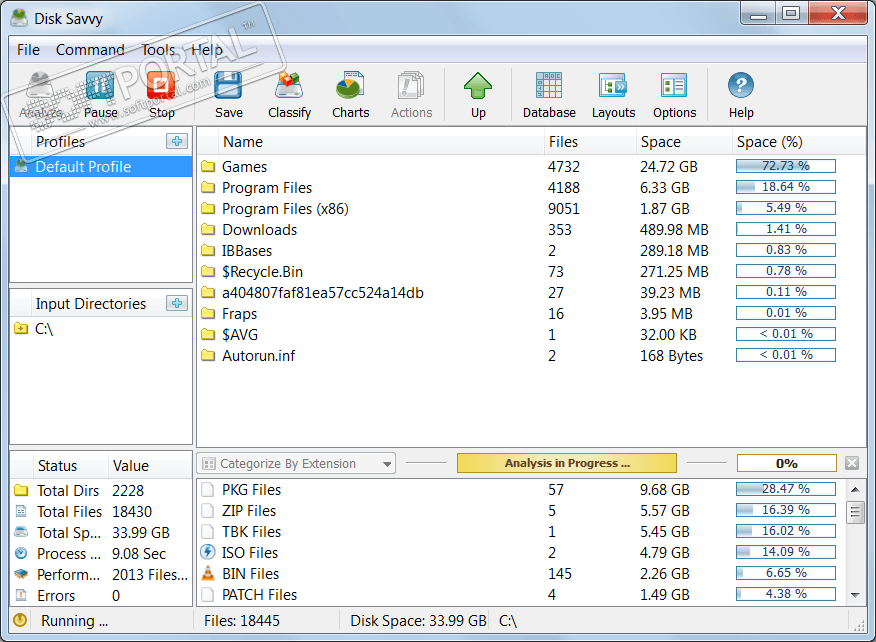The height and width of the screenshot is (642, 876).
Task: Click the Program Files (x86) folder icon
Action: click(x=208, y=208)
